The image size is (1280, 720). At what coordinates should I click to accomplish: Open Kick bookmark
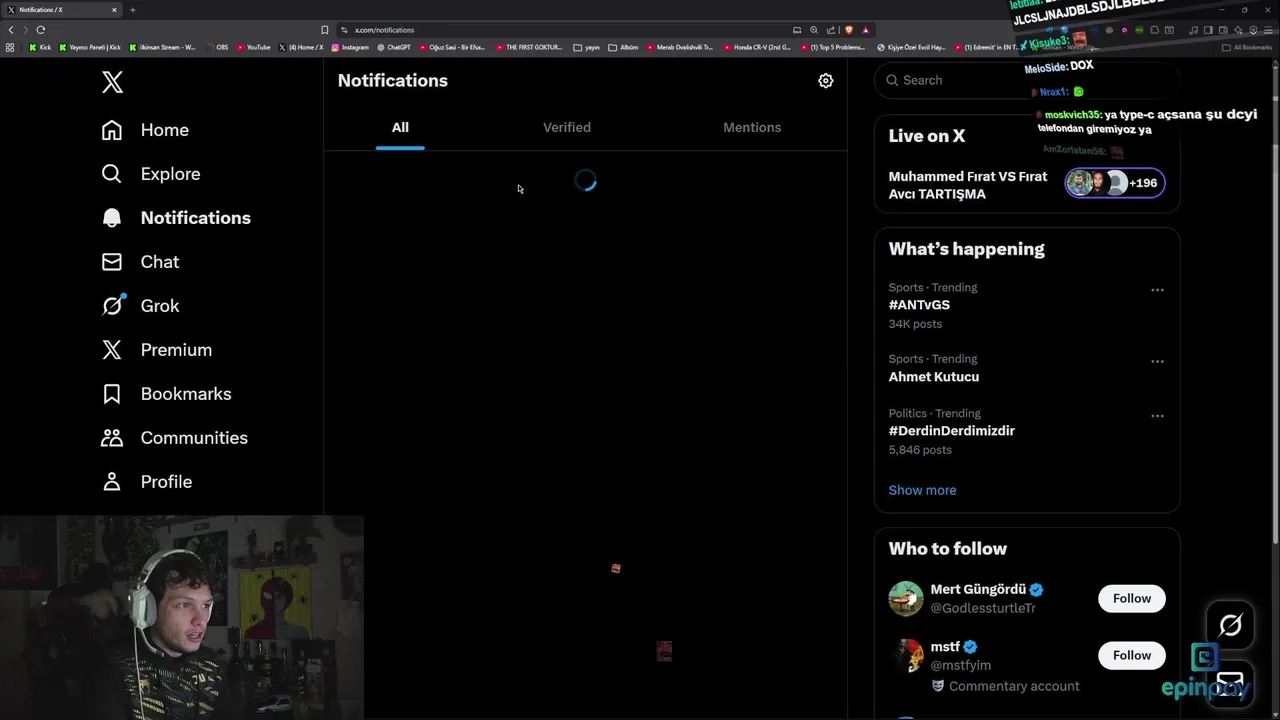click(x=40, y=47)
